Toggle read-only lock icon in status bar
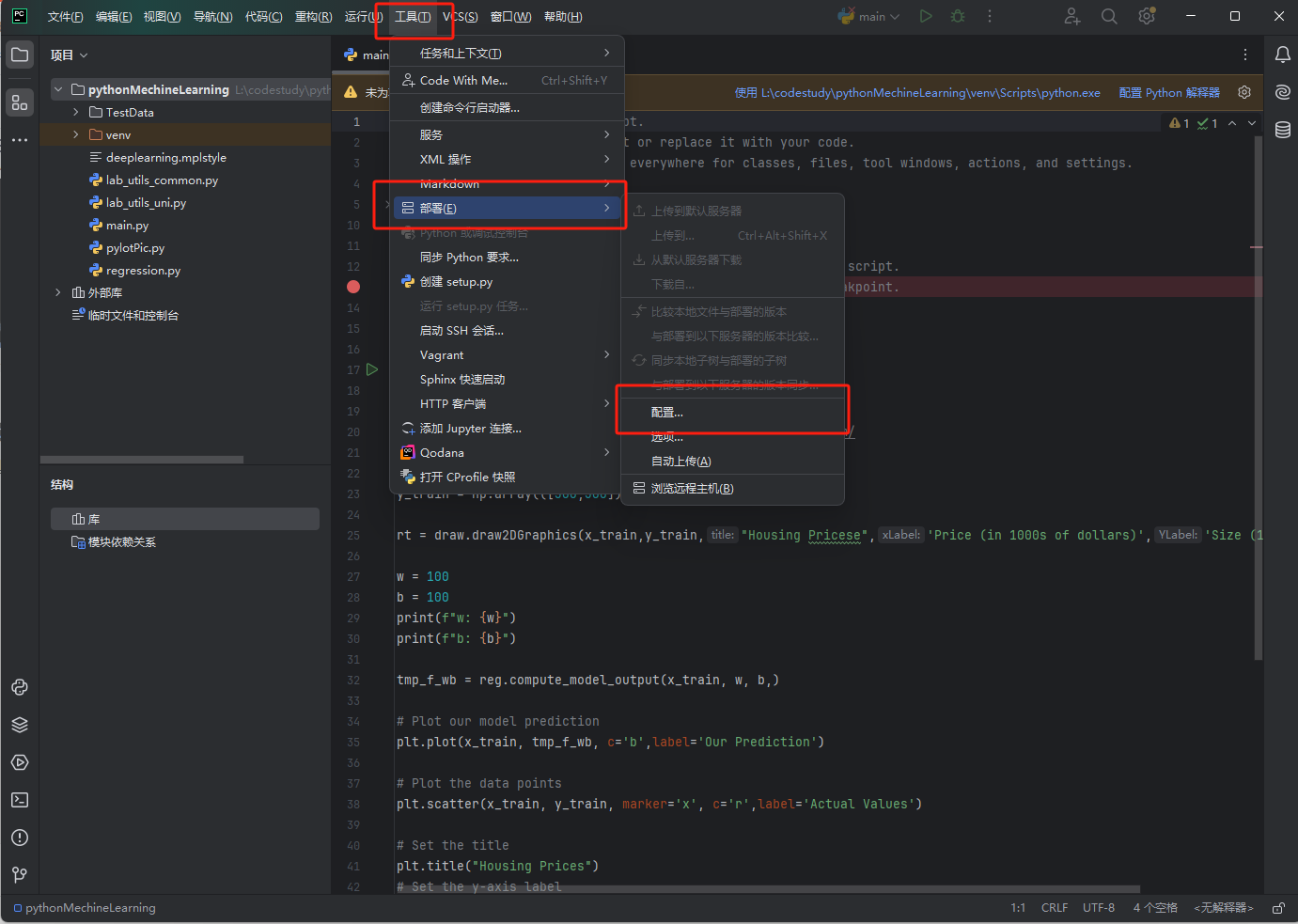 [1278, 908]
